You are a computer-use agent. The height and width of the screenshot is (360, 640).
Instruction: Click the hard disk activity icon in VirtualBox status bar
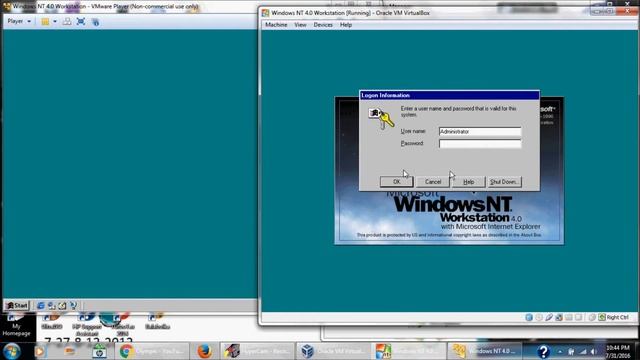point(529,317)
